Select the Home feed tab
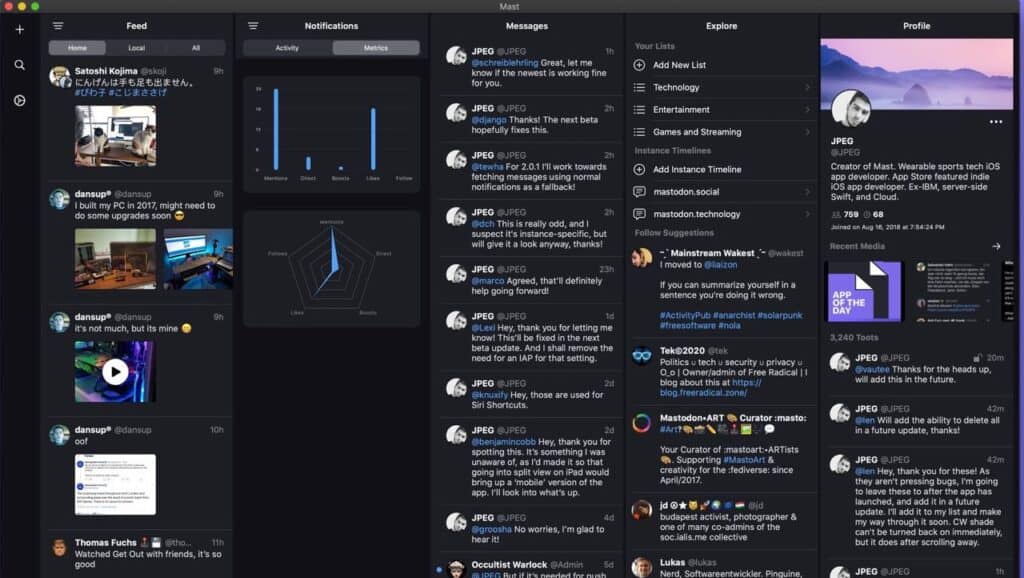1024x578 pixels. point(77,48)
